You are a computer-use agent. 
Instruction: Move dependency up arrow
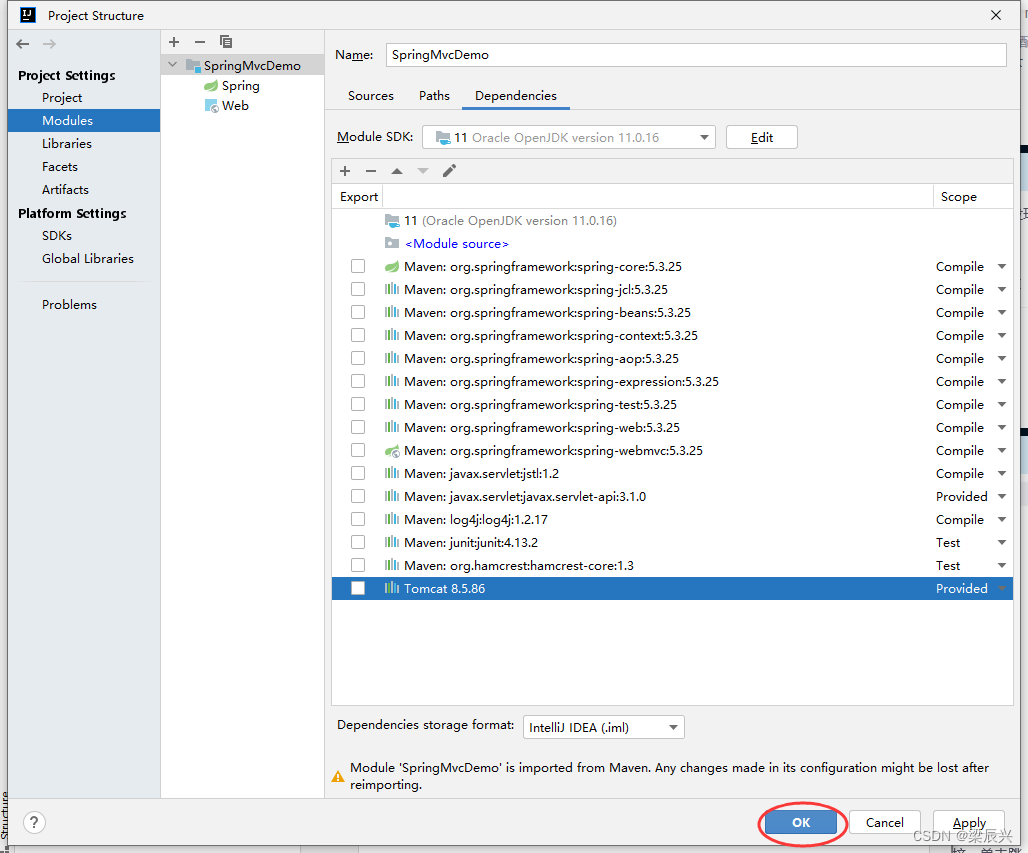coord(397,171)
